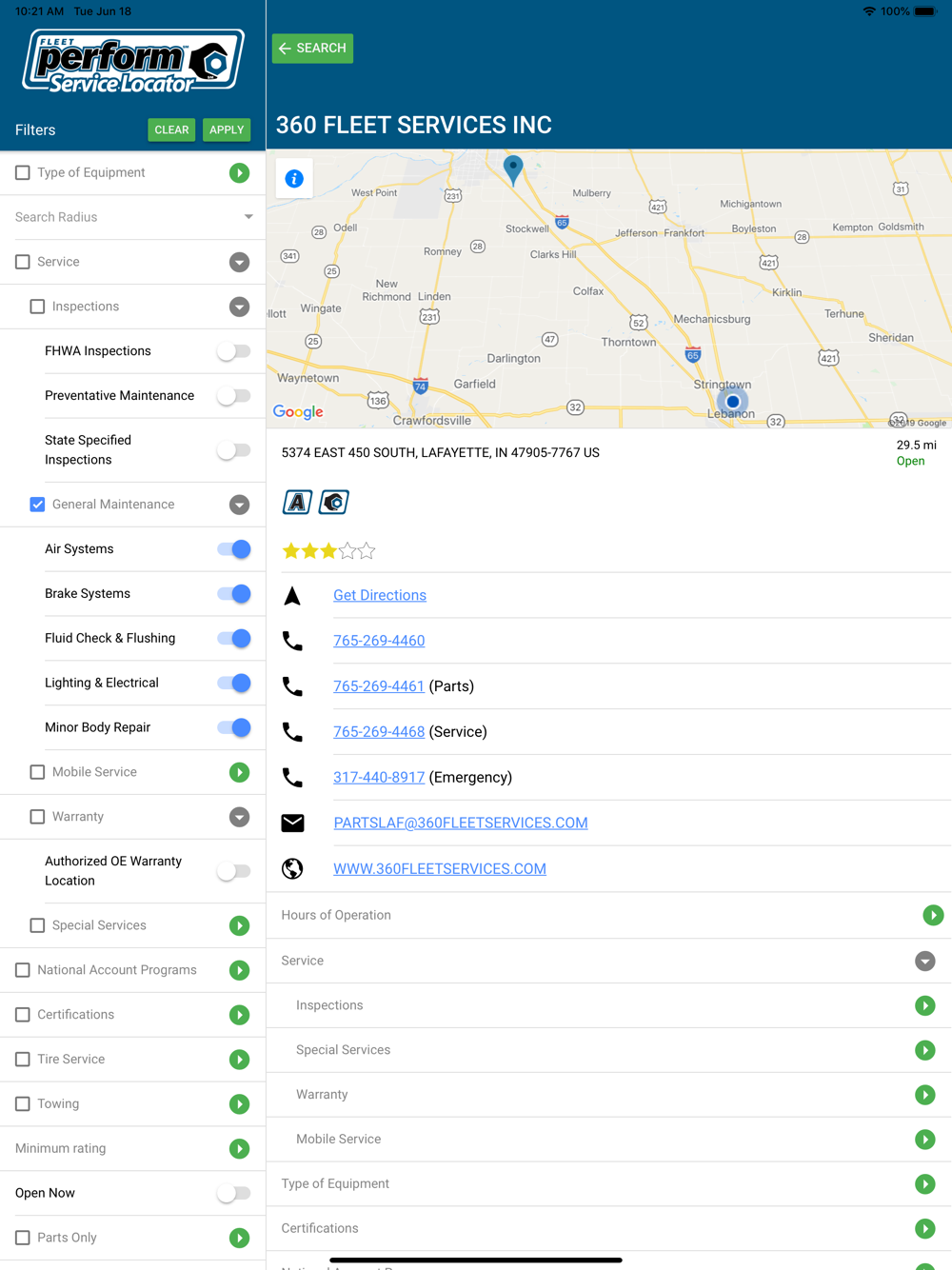Enable the FHWA Inspections toggle
Screen dimensions: 952x1270
(x=233, y=351)
